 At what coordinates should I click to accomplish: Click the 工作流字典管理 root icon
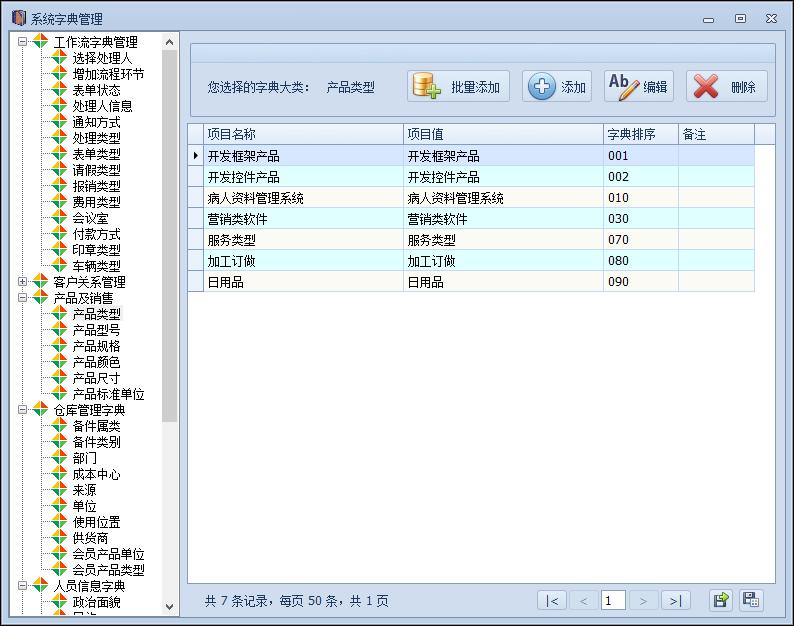[x=40, y=42]
